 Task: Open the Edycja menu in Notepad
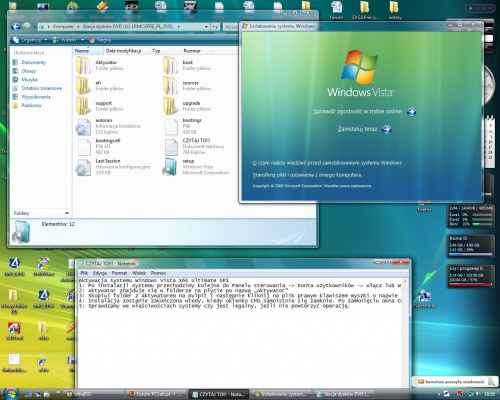[x=100, y=273]
